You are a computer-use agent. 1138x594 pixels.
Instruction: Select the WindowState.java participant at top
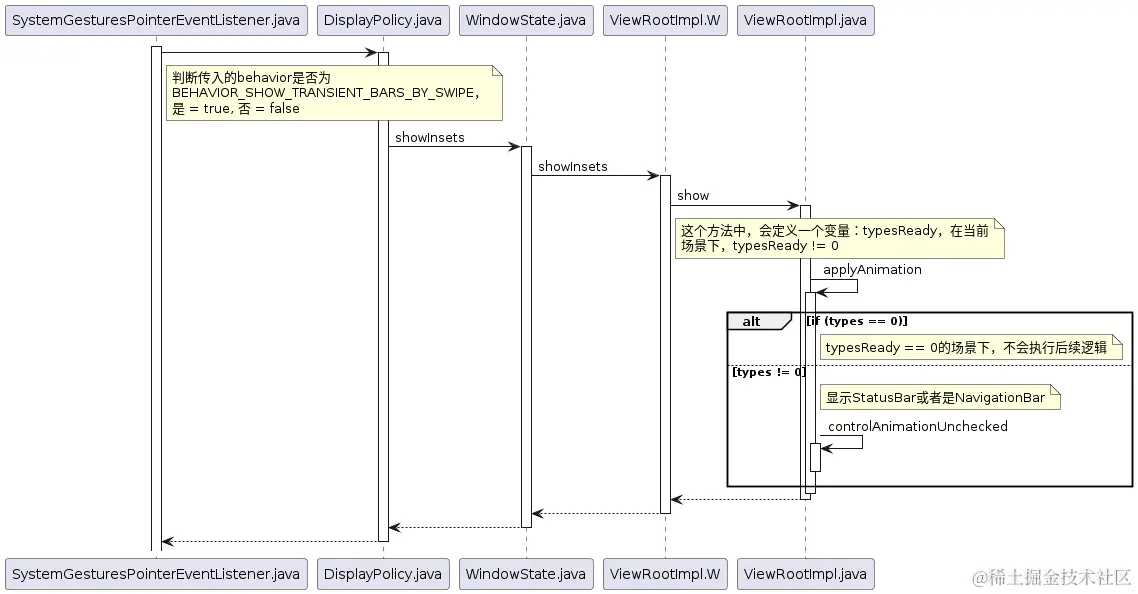coord(525,19)
